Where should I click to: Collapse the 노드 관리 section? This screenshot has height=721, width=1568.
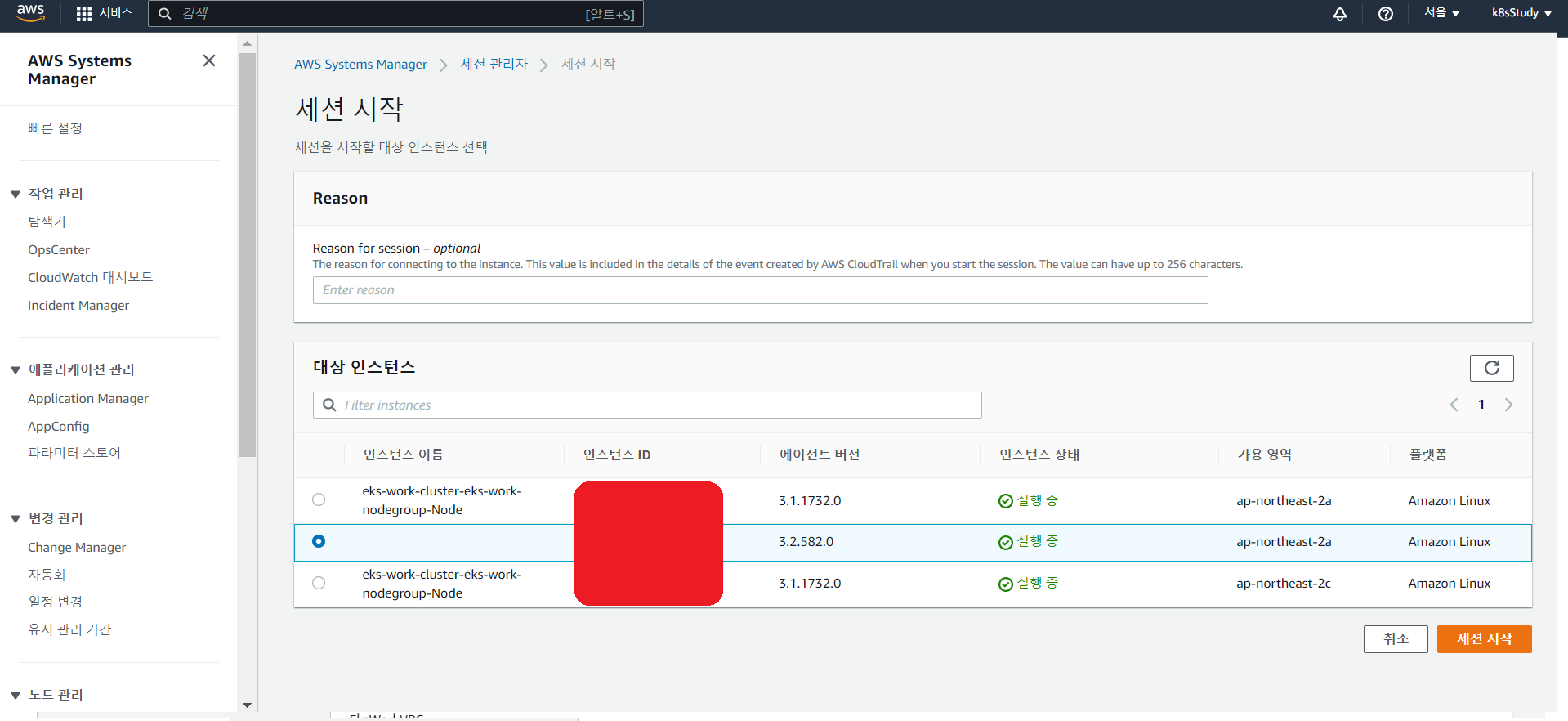[x=16, y=696]
